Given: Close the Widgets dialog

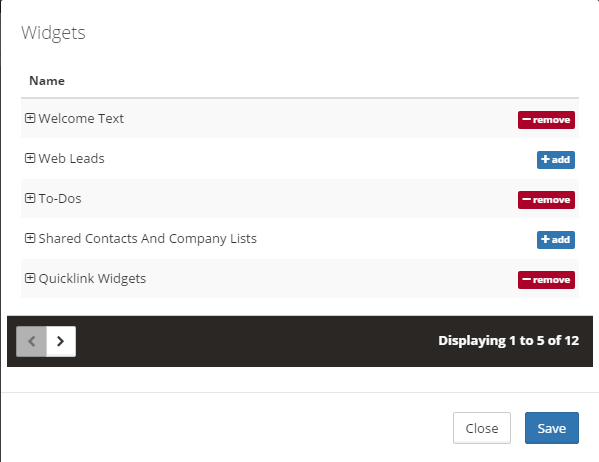Looking at the screenshot, I should [x=482, y=428].
